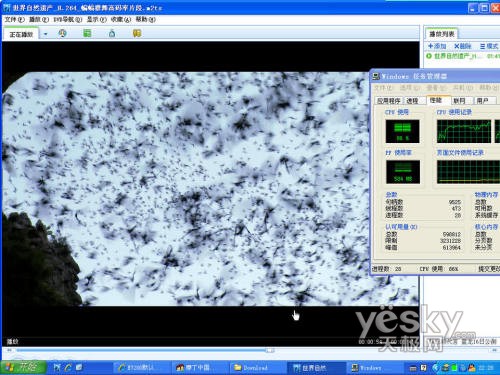Click the CPU 使用记录 history graph
Image resolution: width=500 pixels, height=375 pixels.
464,132
